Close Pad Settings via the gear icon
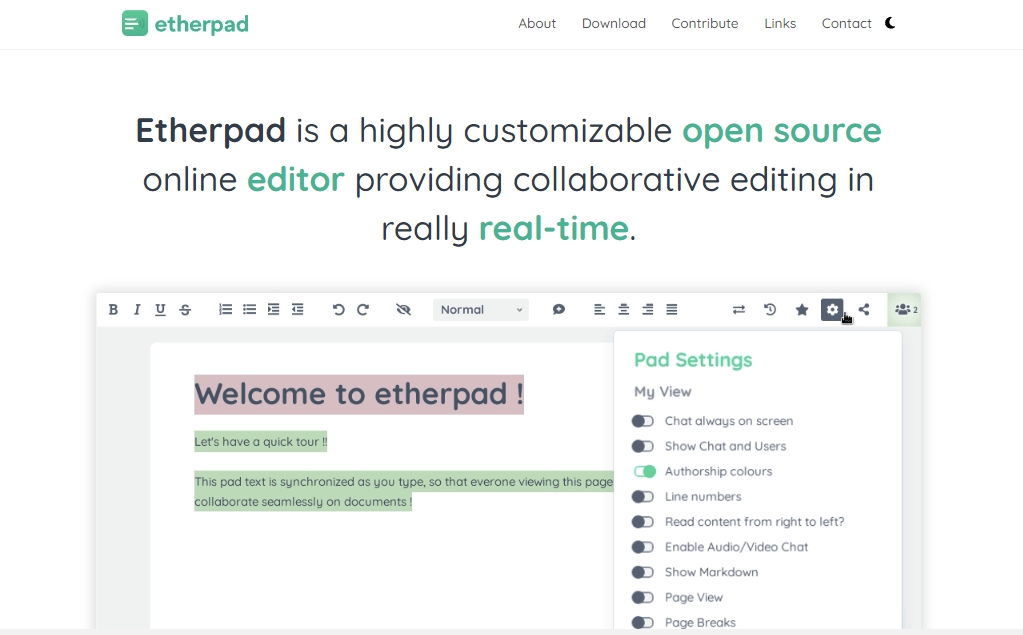 (x=832, y=309)
